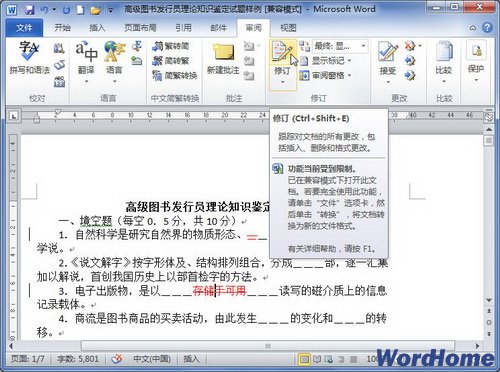500x372 pixels.
Task: Click the delete comment icon
Action: coord(249,46)
